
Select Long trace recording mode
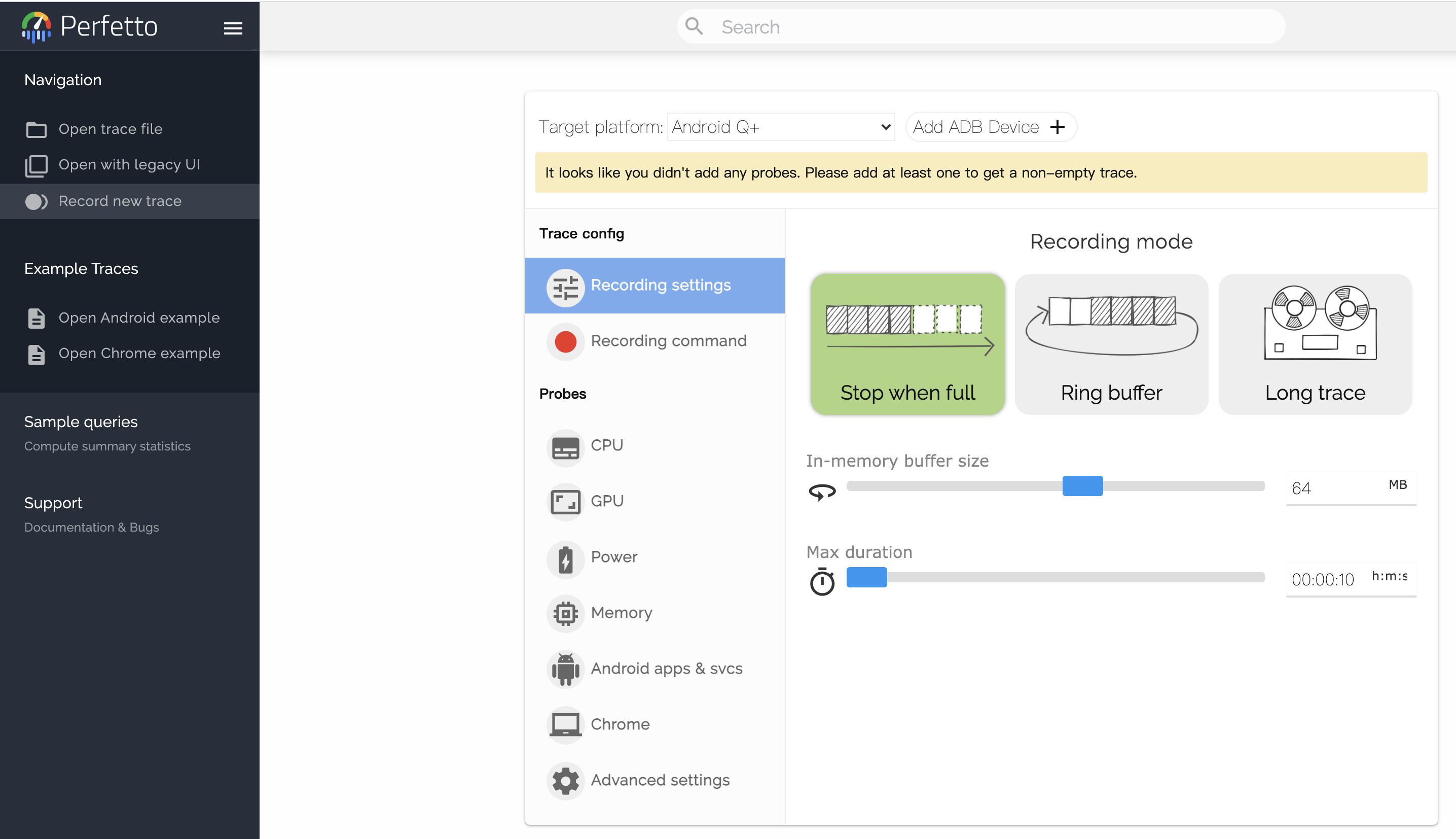pos(1315,344)
